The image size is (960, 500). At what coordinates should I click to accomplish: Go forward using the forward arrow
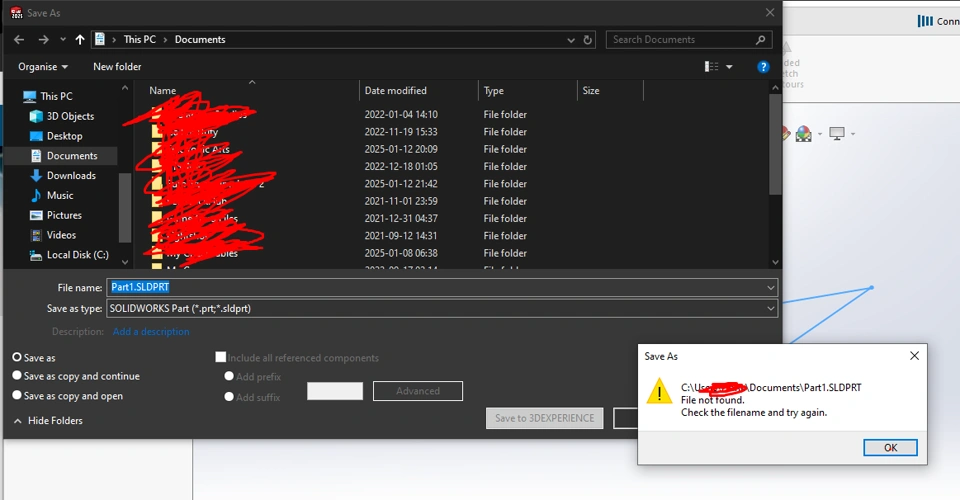click(x=43, y=40)
